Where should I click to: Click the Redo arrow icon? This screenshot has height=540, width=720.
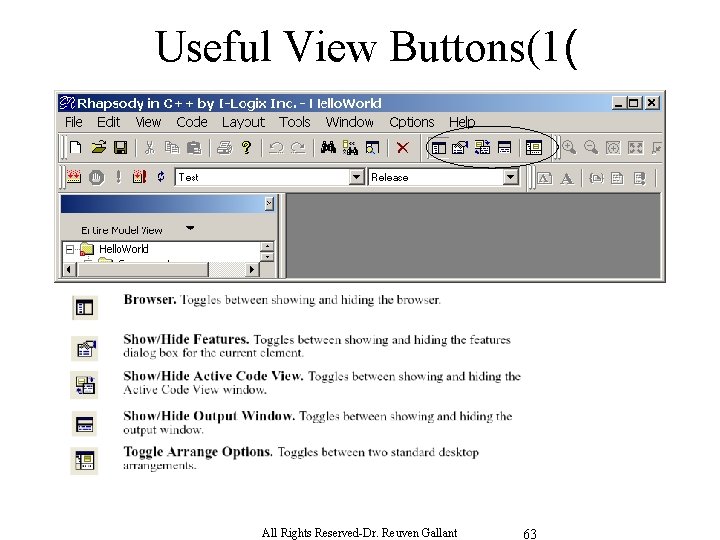[298, 148]
